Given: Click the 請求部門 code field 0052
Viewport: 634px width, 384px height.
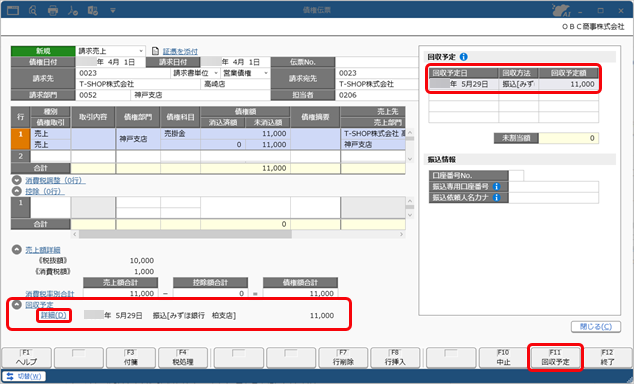Looking at the screenshot, I should (x=103, y=95).
